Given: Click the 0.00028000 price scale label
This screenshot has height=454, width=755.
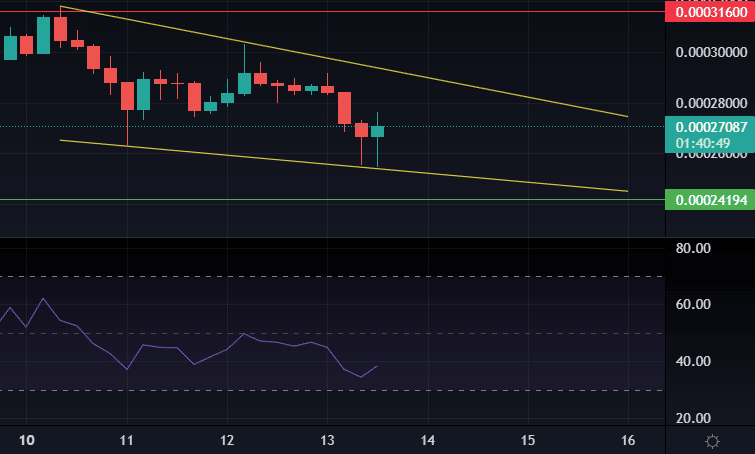Looking at the screenshot, I should 711,103.
